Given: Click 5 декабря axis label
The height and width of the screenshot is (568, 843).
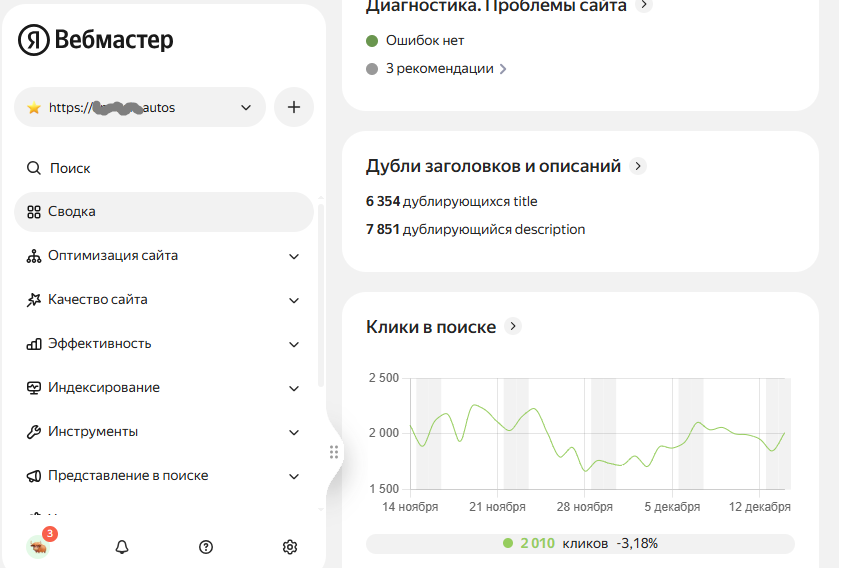Looking at the screenshot, I should [672, 507].
